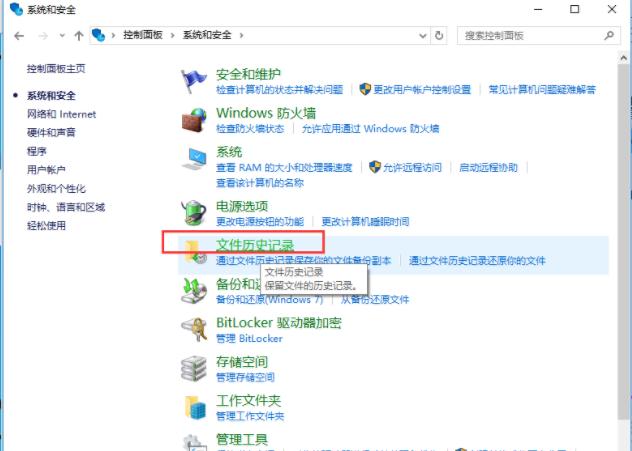
Task: Click 检查计算机的状态并解决问题 link
Action: pos(279,89)
